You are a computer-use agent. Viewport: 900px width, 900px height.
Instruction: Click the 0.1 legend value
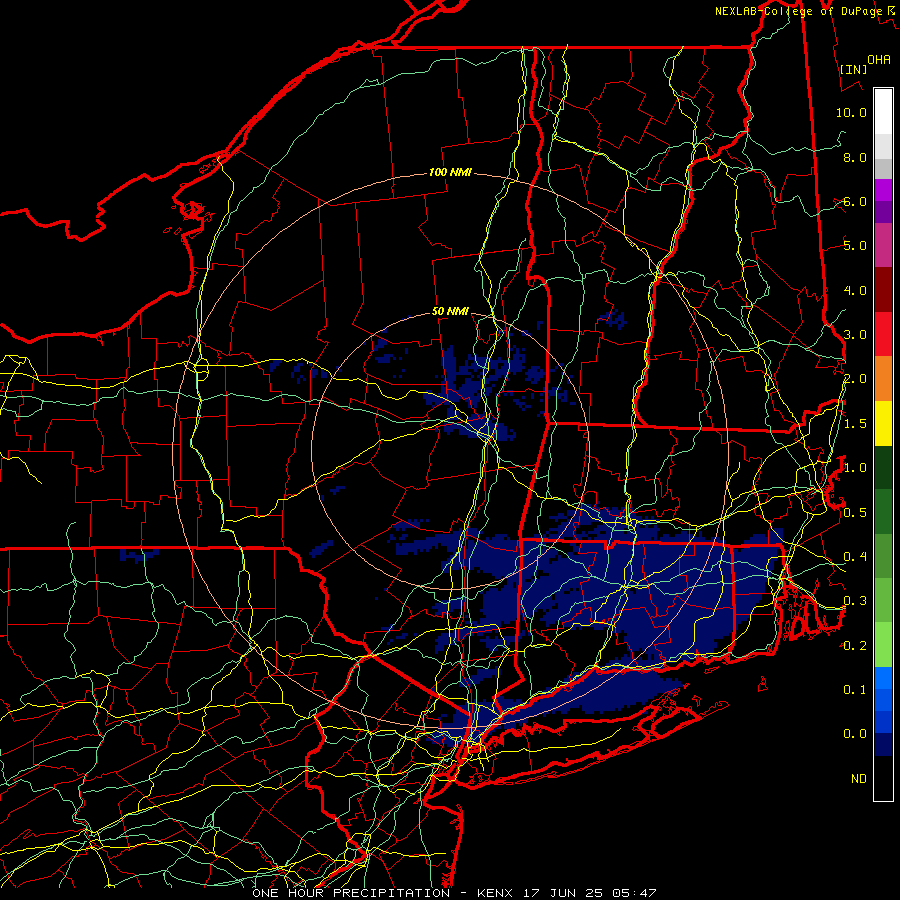tap(855, 689)
